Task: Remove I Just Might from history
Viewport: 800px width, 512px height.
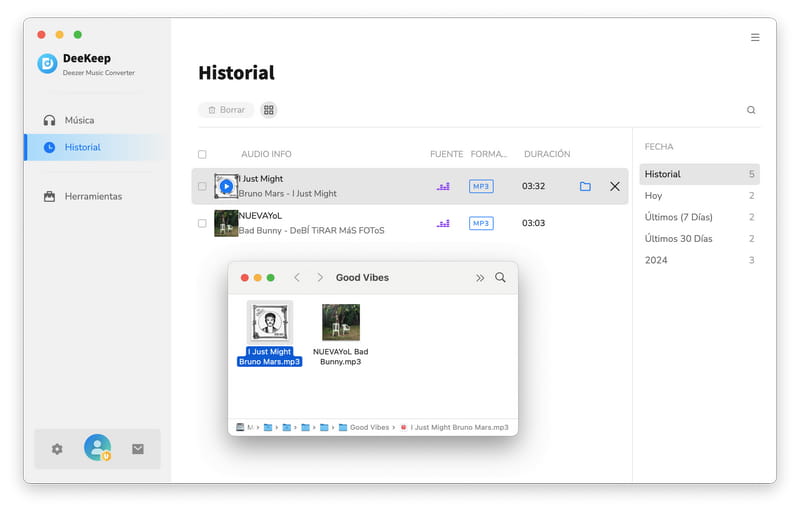Action: (615, 186)
